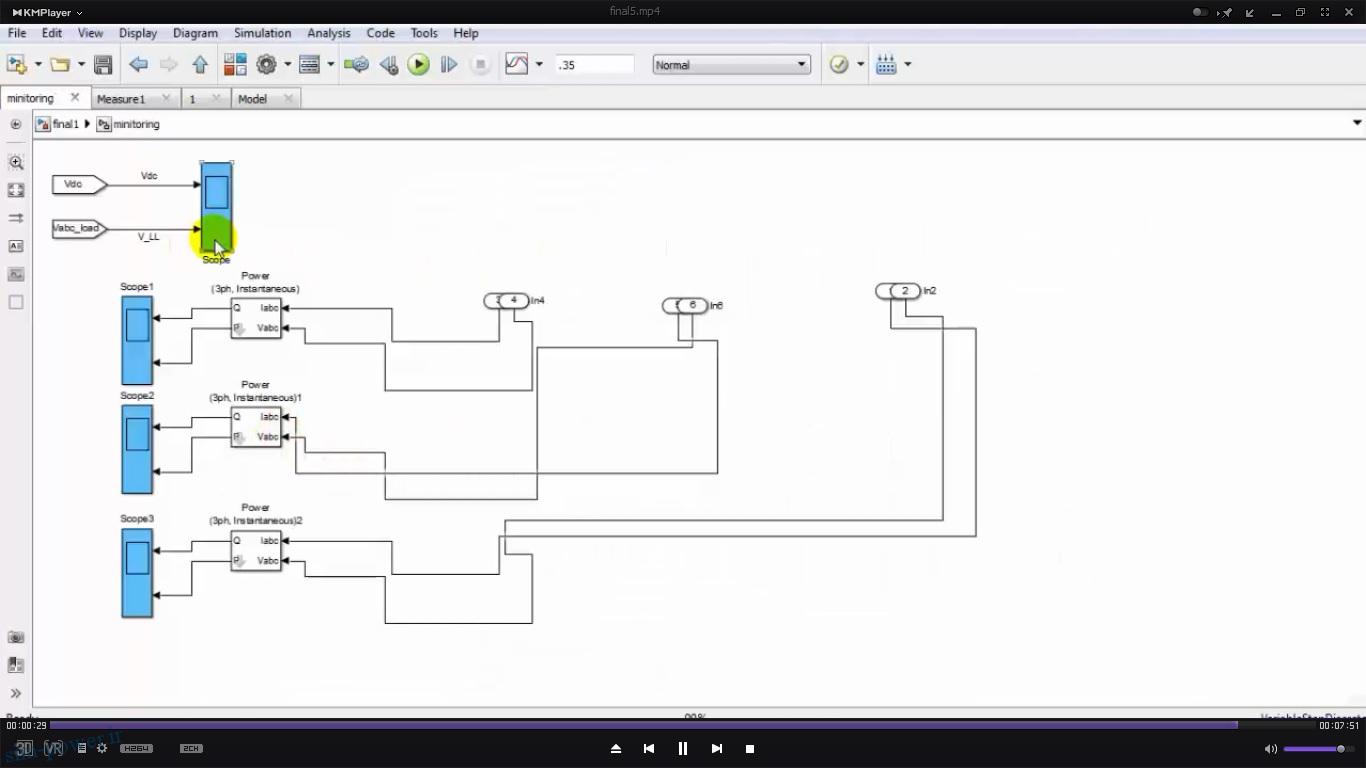Viewport: 1366px width, 768px height.
Task: Pause video playback in KMPlayer
Action: click(683, 748)
